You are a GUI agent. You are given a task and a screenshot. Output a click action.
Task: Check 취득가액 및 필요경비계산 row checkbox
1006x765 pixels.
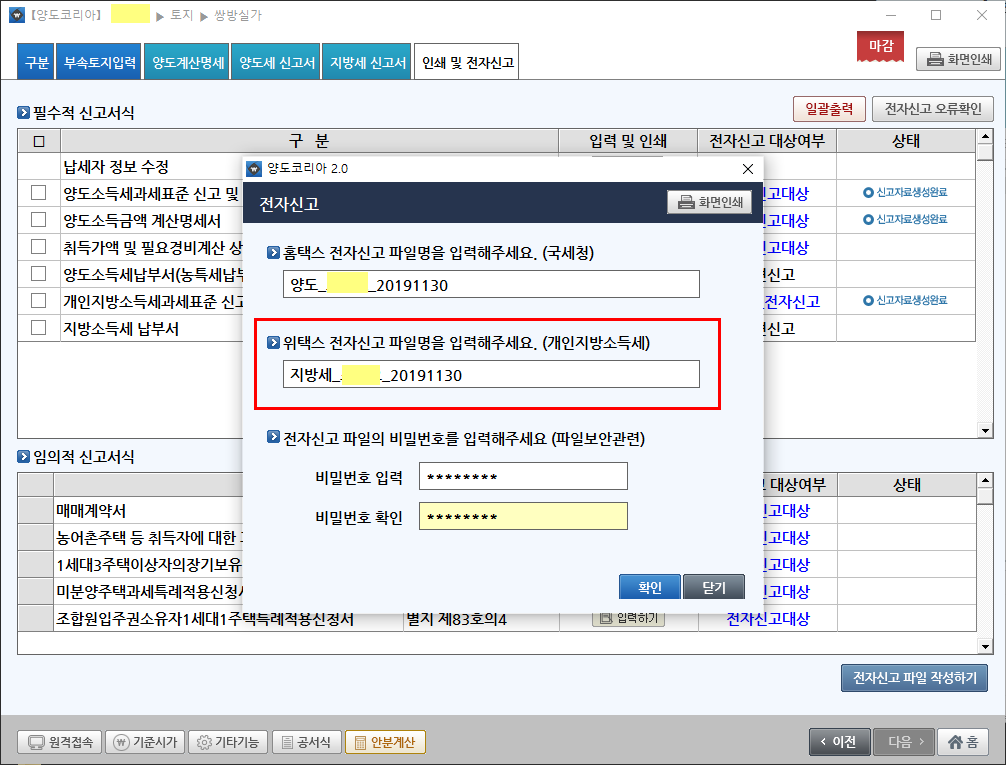coord(39,246)
